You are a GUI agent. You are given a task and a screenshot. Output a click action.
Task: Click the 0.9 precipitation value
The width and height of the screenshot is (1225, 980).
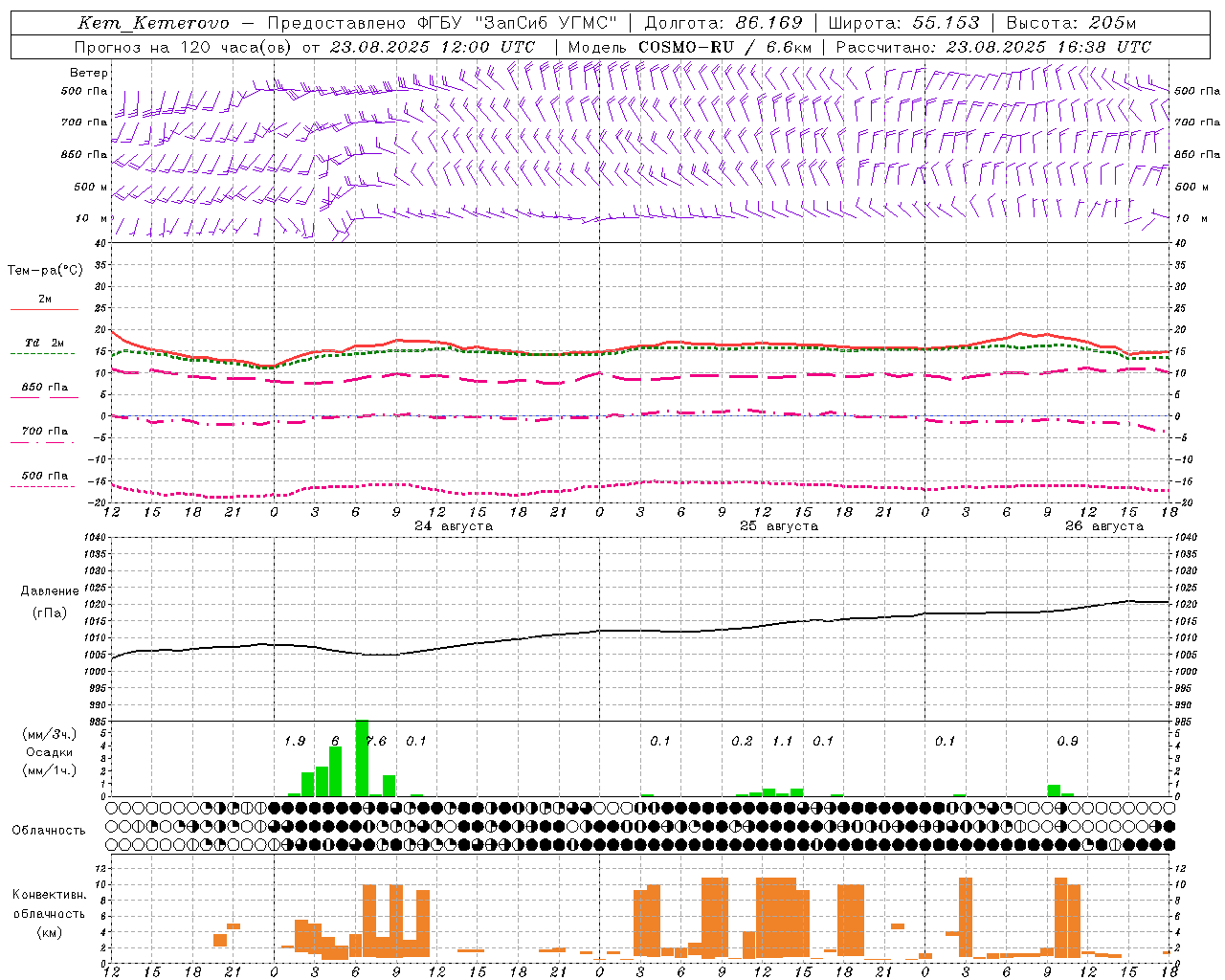(1067, 741)
